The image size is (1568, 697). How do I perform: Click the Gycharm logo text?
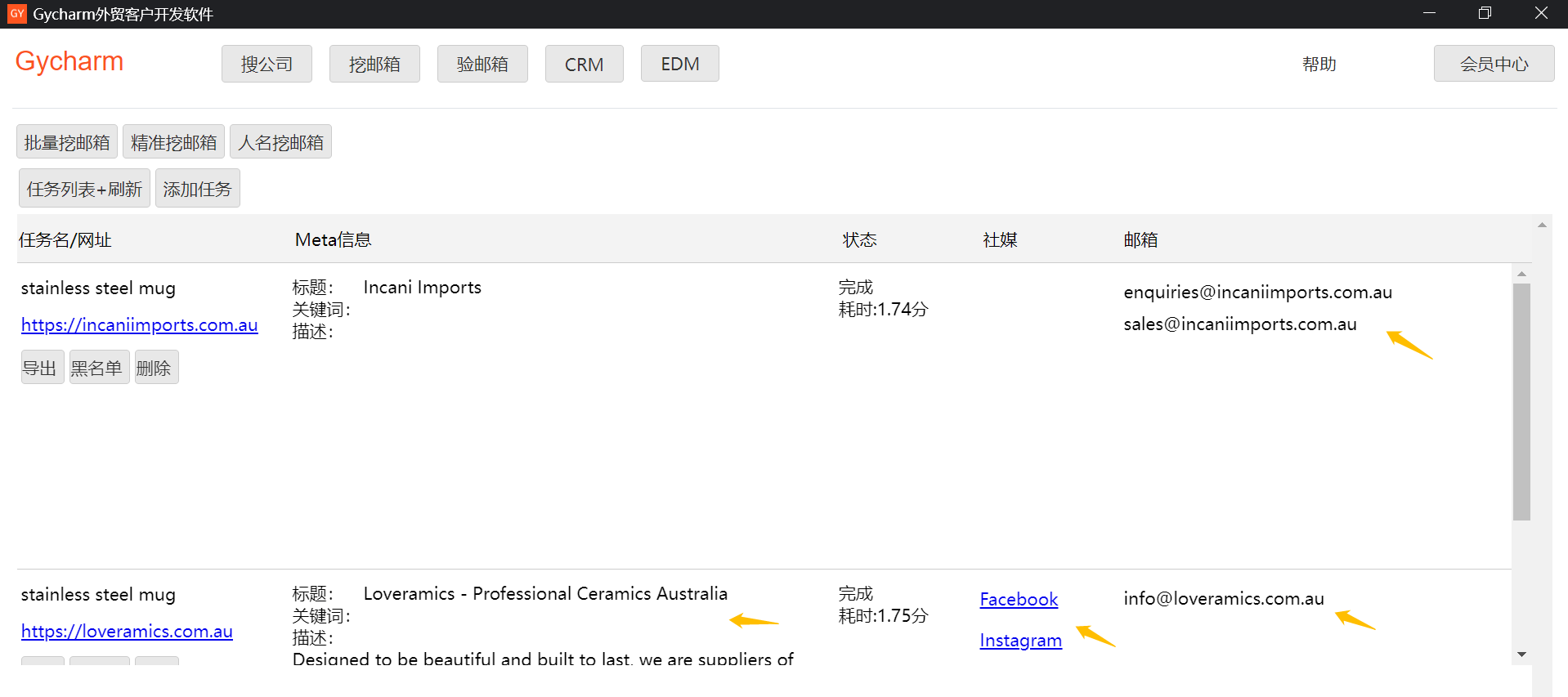[x=69, y=62]
